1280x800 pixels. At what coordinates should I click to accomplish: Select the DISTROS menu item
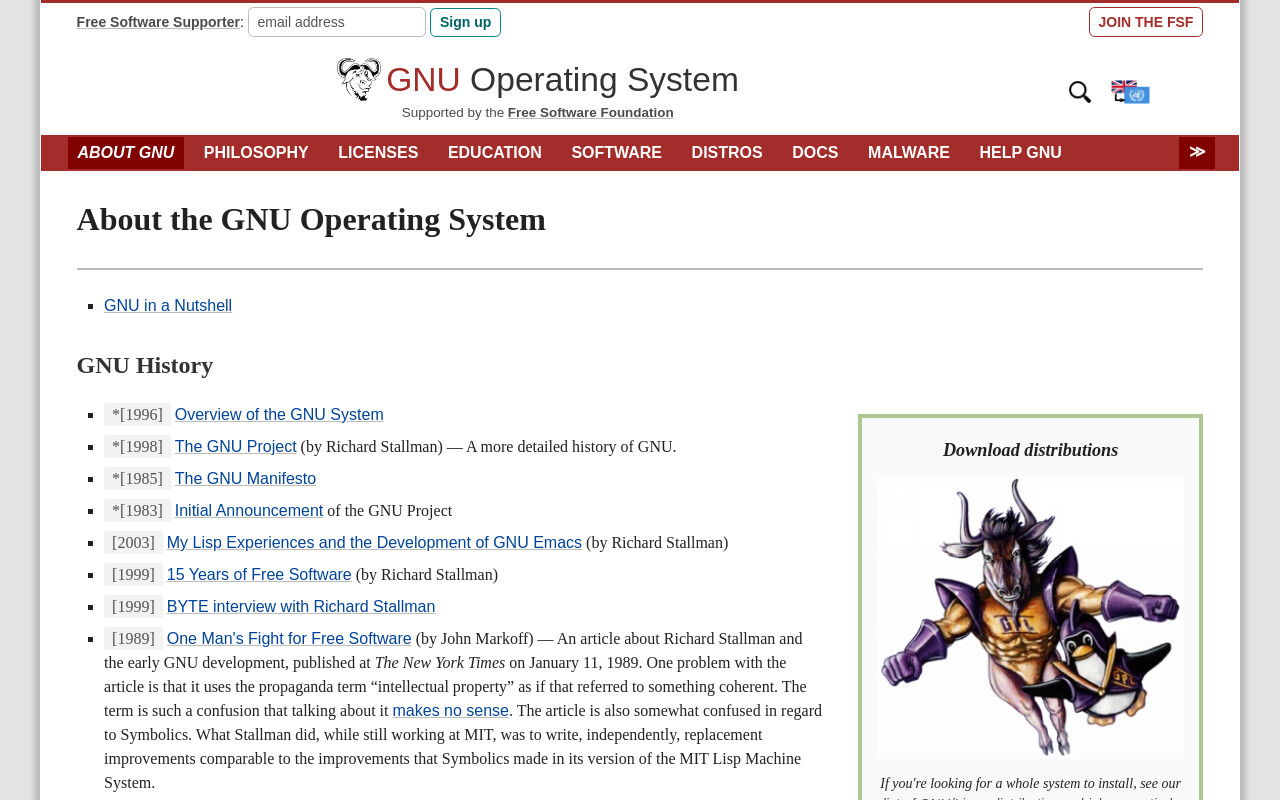tap(727, 153)
